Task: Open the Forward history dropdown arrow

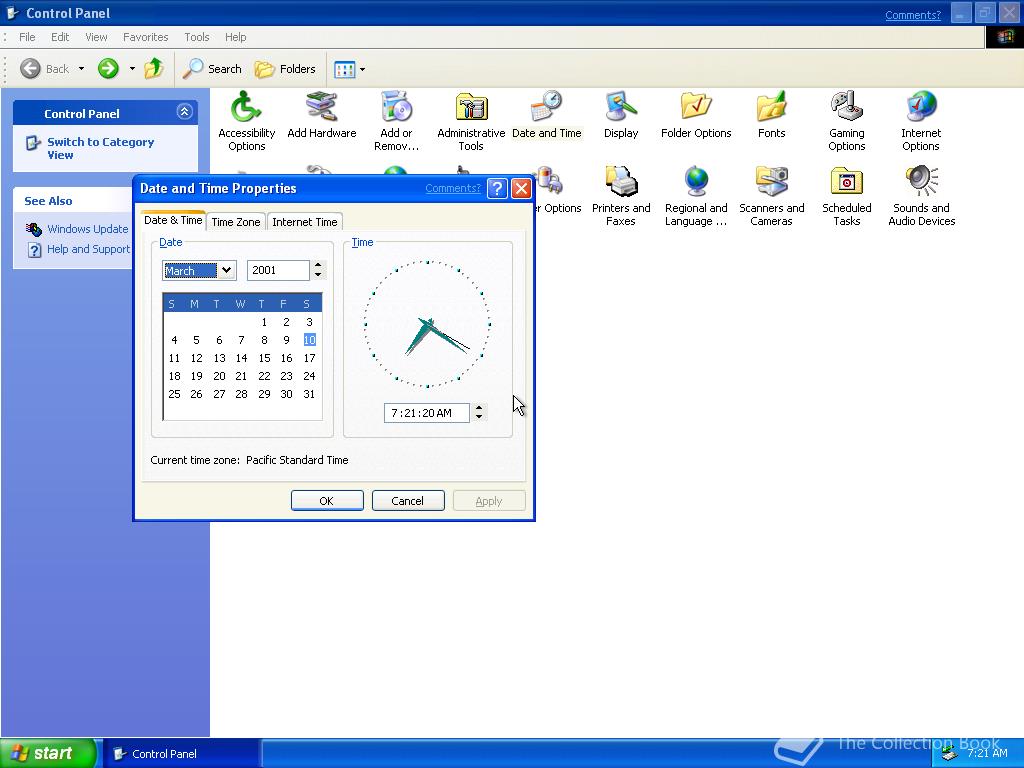Action: [x=132, y=69]
